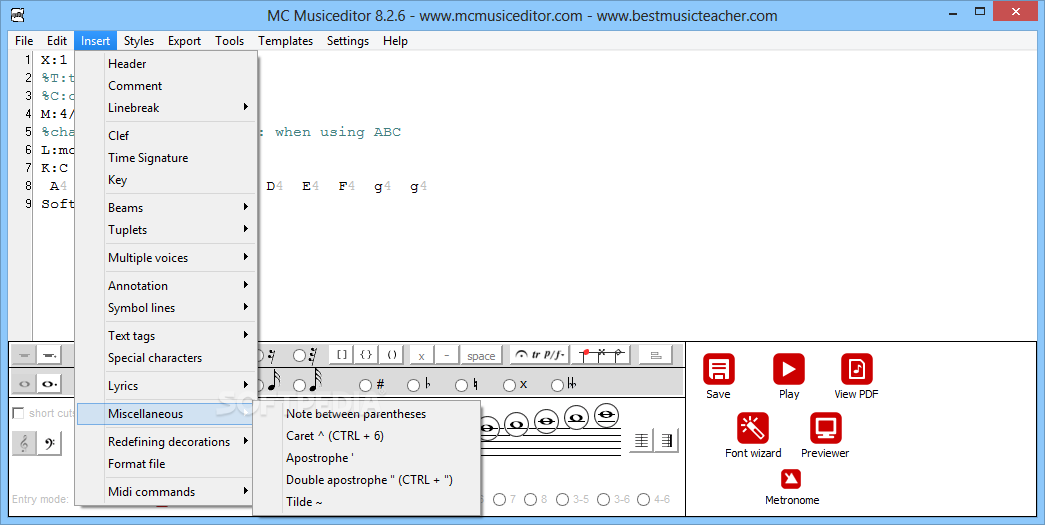The image size is (1045, 525).
Task: Select the double flat radio button
Action: coord(557,385)
